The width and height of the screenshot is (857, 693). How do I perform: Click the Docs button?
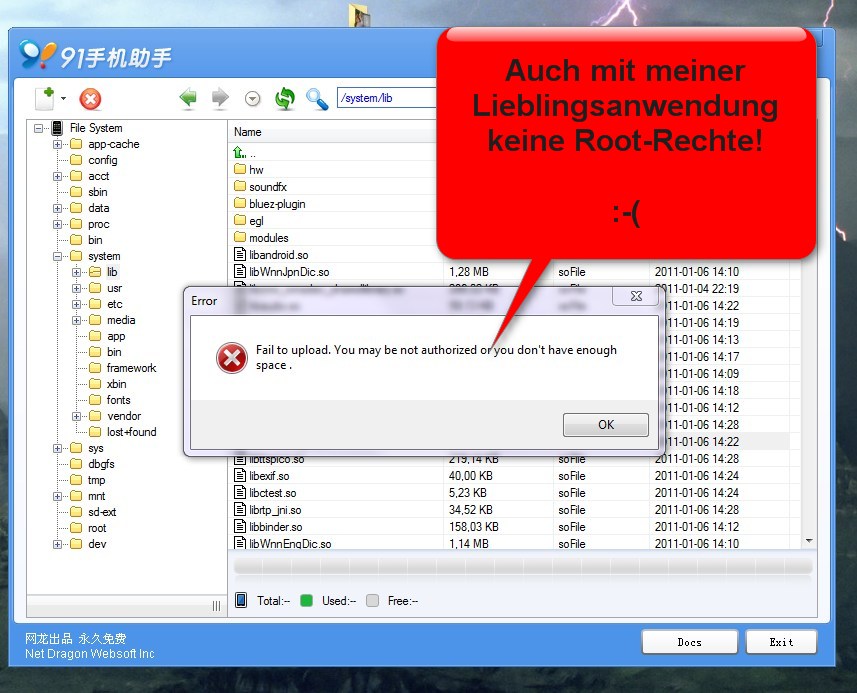(690, 642)
